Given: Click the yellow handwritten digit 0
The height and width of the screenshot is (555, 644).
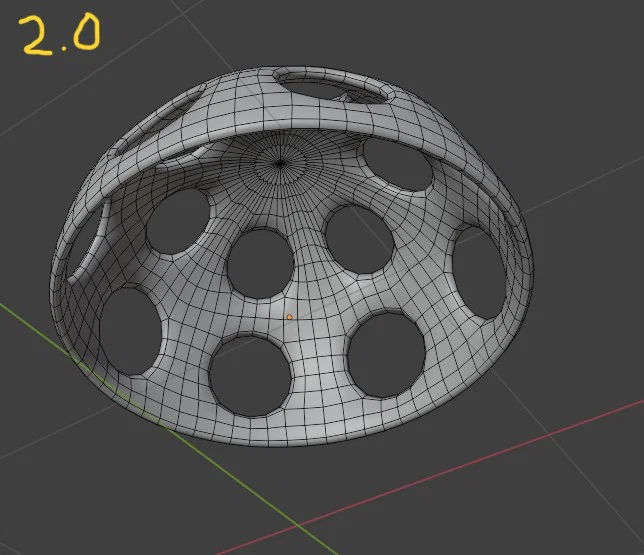Looking at the screenshot, I should tap(87, 32).
